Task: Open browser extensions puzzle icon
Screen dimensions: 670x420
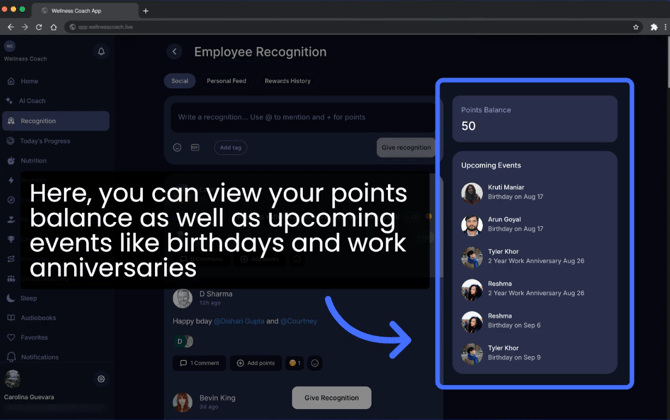Action: coord(654,27)
